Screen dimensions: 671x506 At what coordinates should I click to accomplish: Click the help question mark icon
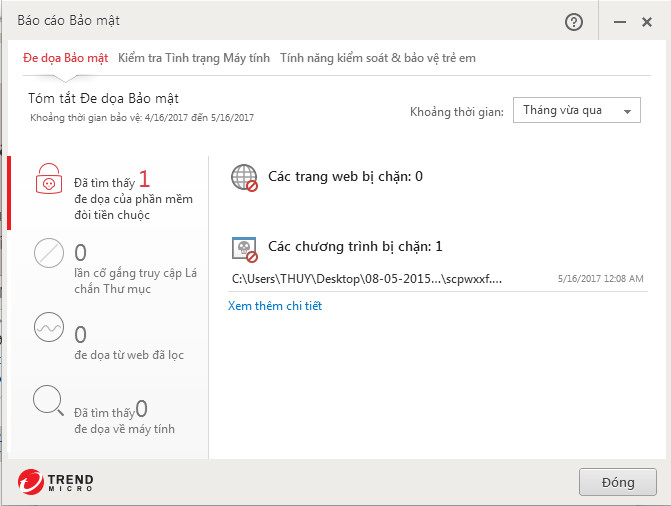[574, 22]
